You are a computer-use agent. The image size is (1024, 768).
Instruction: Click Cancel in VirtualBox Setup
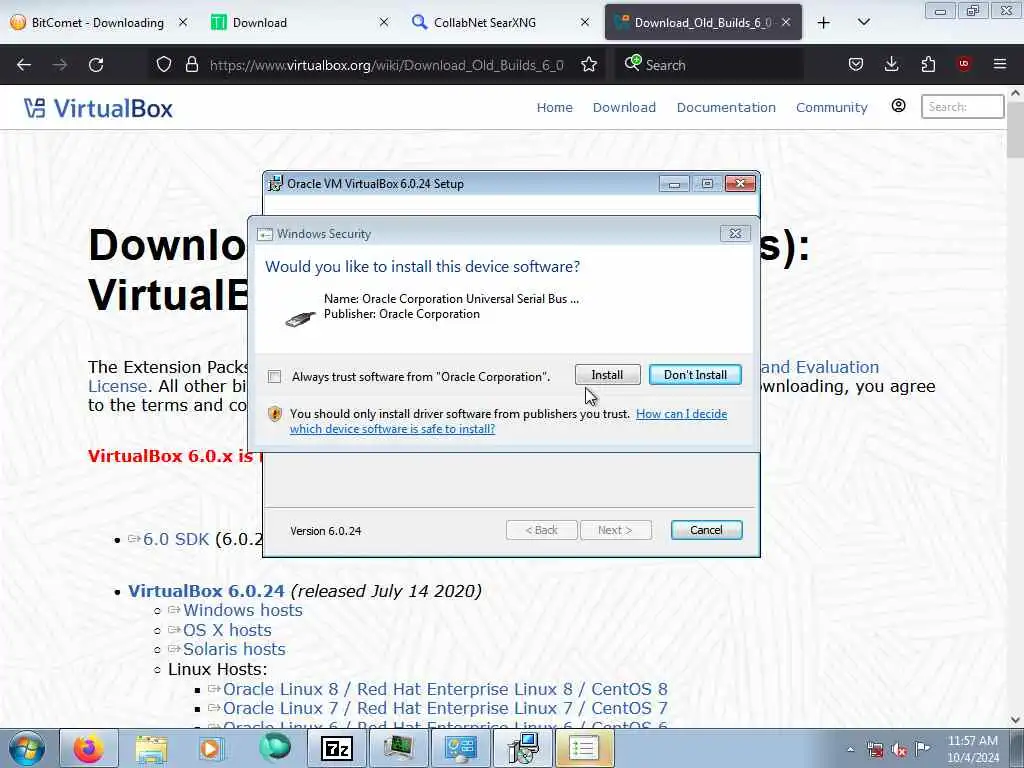(706, 530)
